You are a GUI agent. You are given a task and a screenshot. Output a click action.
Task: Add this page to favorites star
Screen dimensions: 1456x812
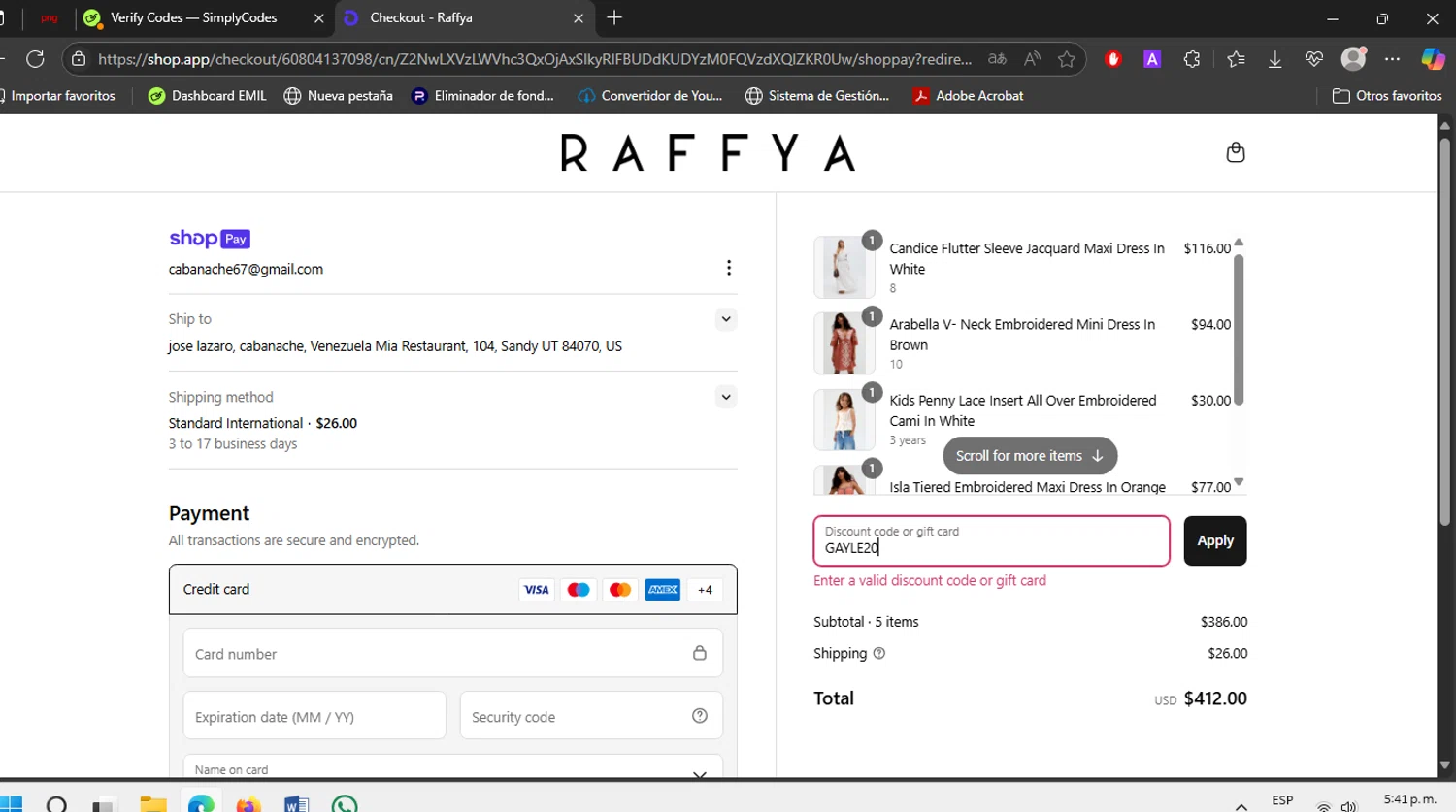tap(1067, 59)
